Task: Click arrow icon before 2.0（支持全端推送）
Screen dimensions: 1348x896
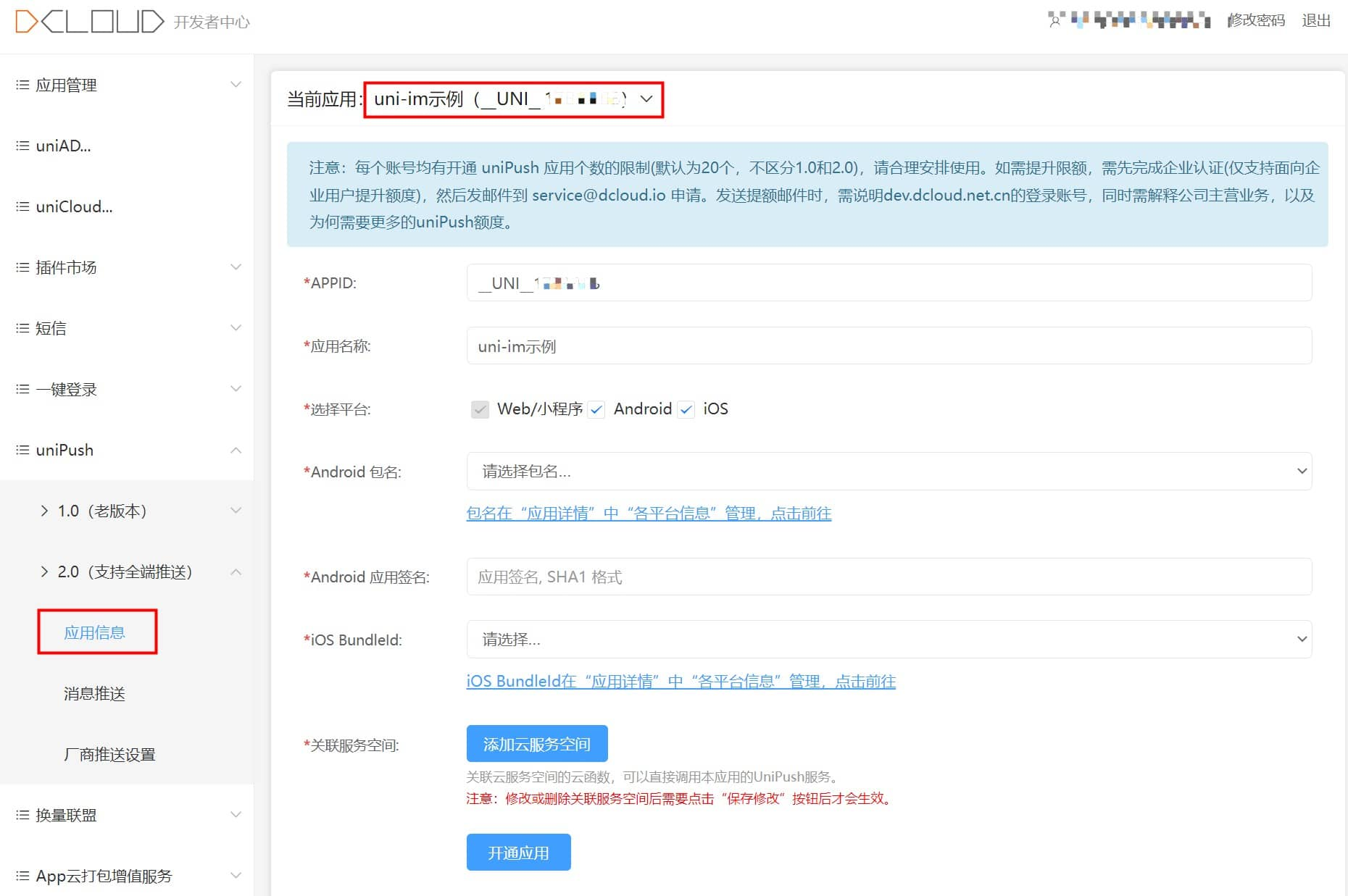Action: (x=44, y=571)
